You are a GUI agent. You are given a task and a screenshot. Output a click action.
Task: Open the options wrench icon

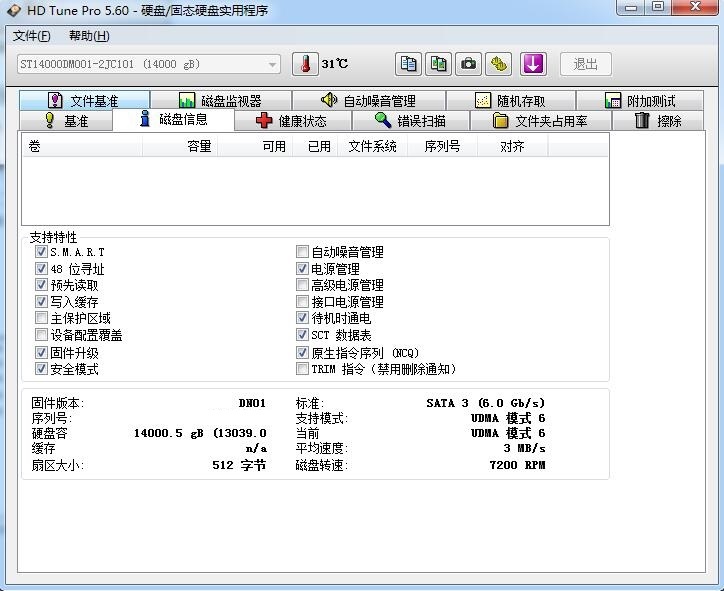click(499, 64)
